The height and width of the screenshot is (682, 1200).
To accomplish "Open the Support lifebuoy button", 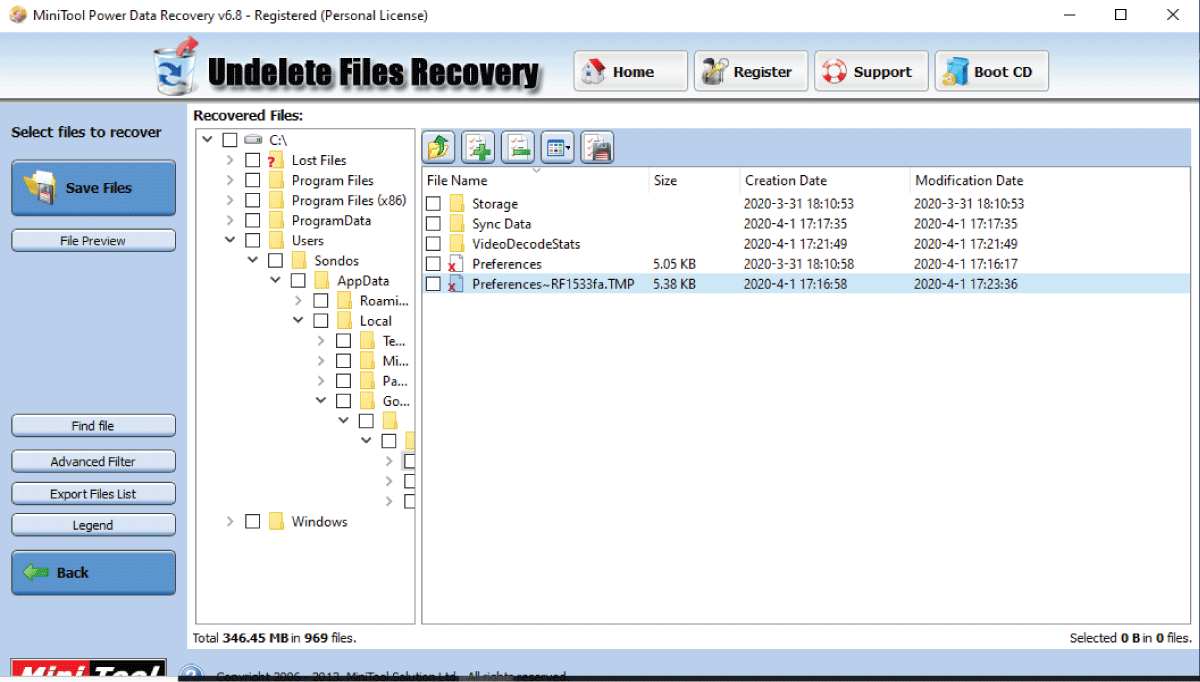I will pos(871,71).
